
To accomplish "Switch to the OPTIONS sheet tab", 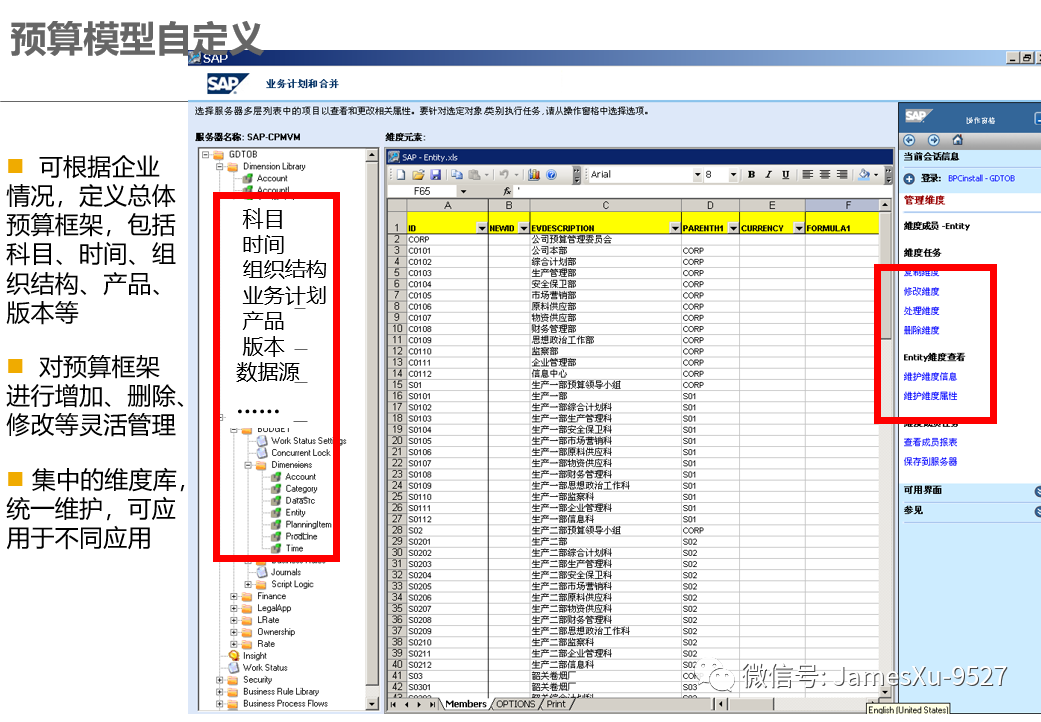I will click(x=515, y=704).
